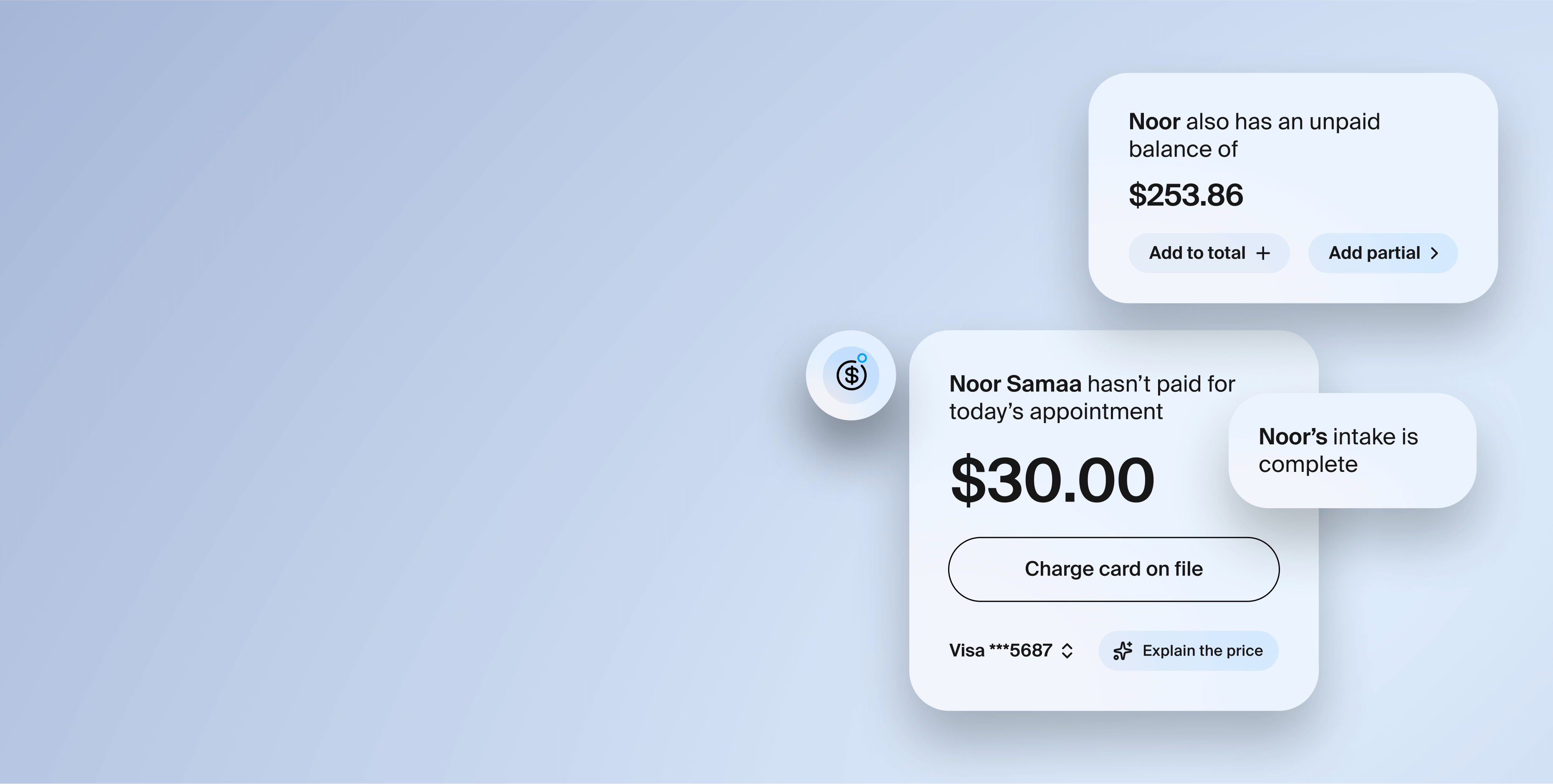Expand Add partial payment options
The height and width of the screenshot is (784, 1553).
coord(1383,253)
